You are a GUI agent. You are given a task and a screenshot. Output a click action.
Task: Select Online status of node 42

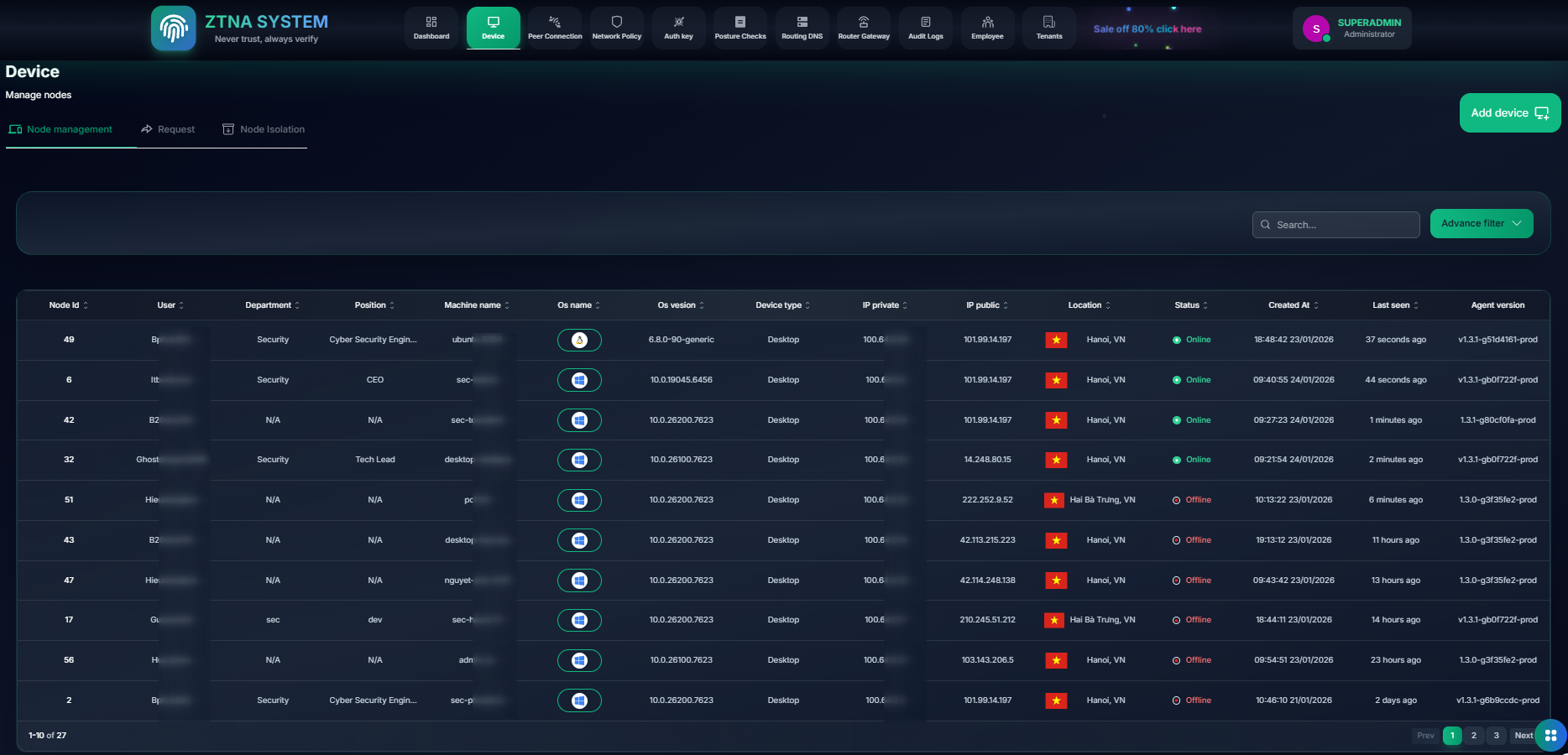[x=1192, y=420]
